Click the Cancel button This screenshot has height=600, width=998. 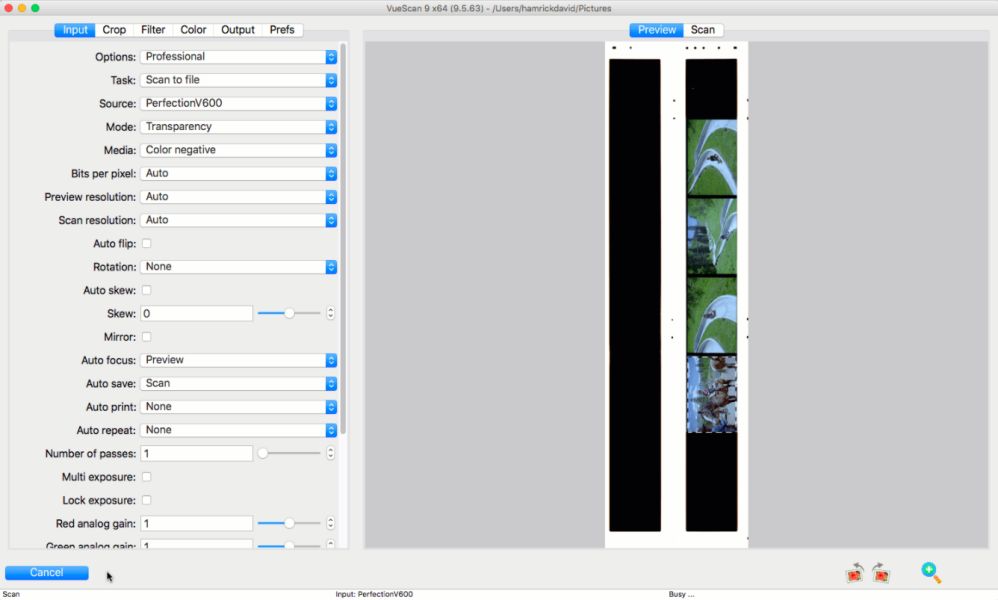[46, 573]
